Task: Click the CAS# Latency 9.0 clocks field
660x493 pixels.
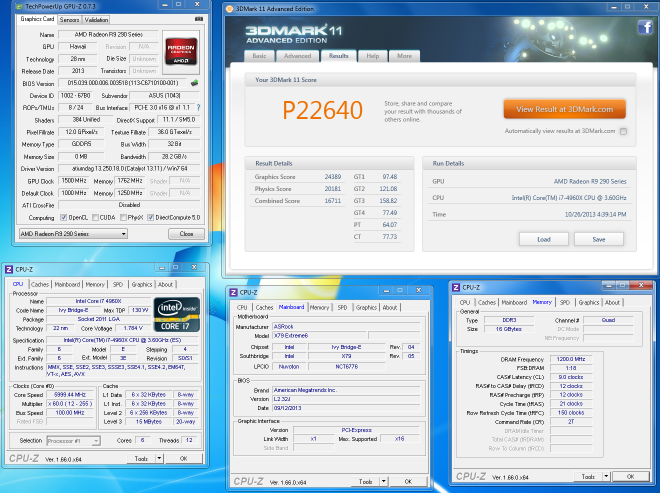Action: click(571, 377)
